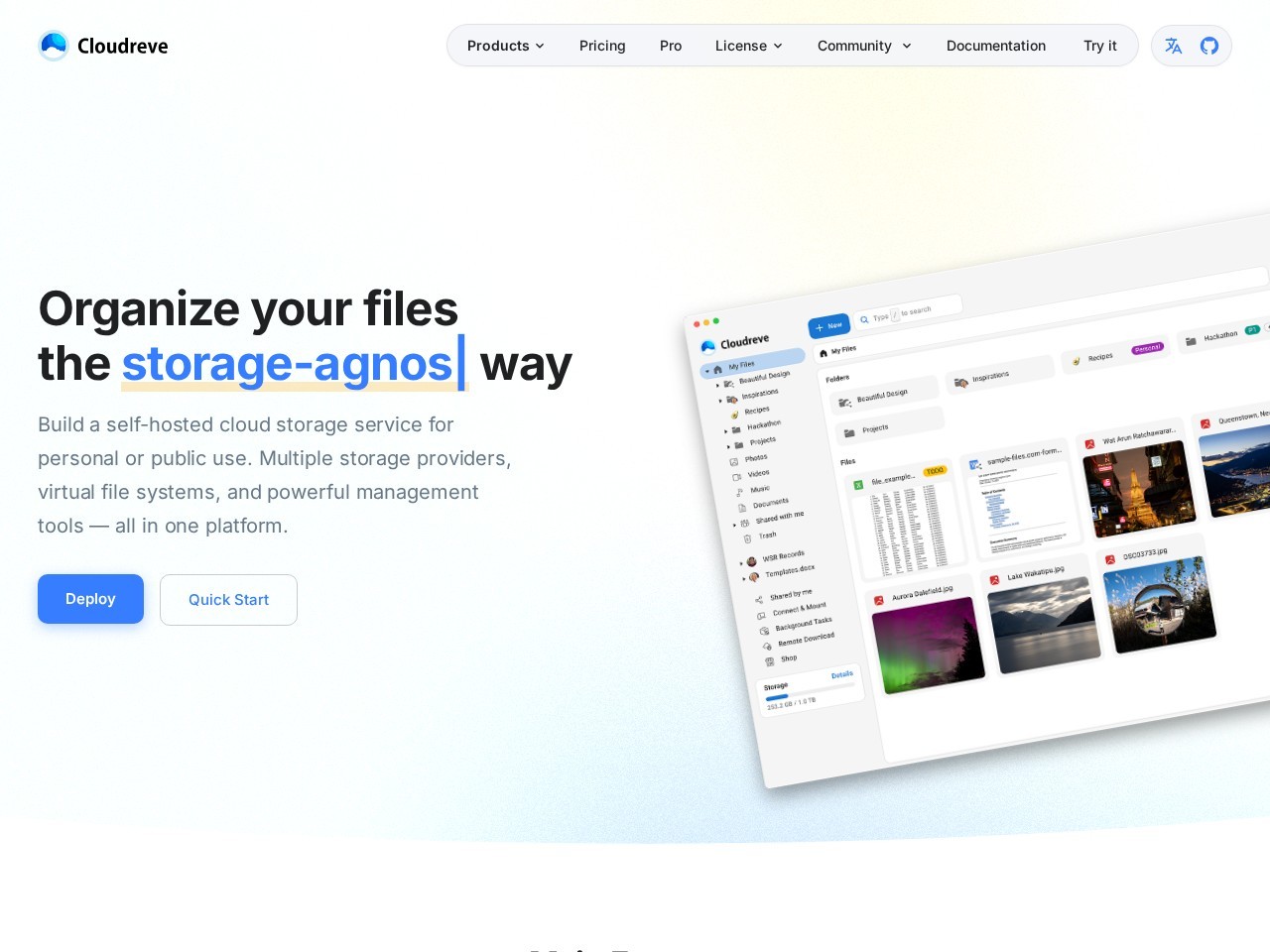Click the search field in the preview
Screen dimensions: 1270x952
(907, 313)
